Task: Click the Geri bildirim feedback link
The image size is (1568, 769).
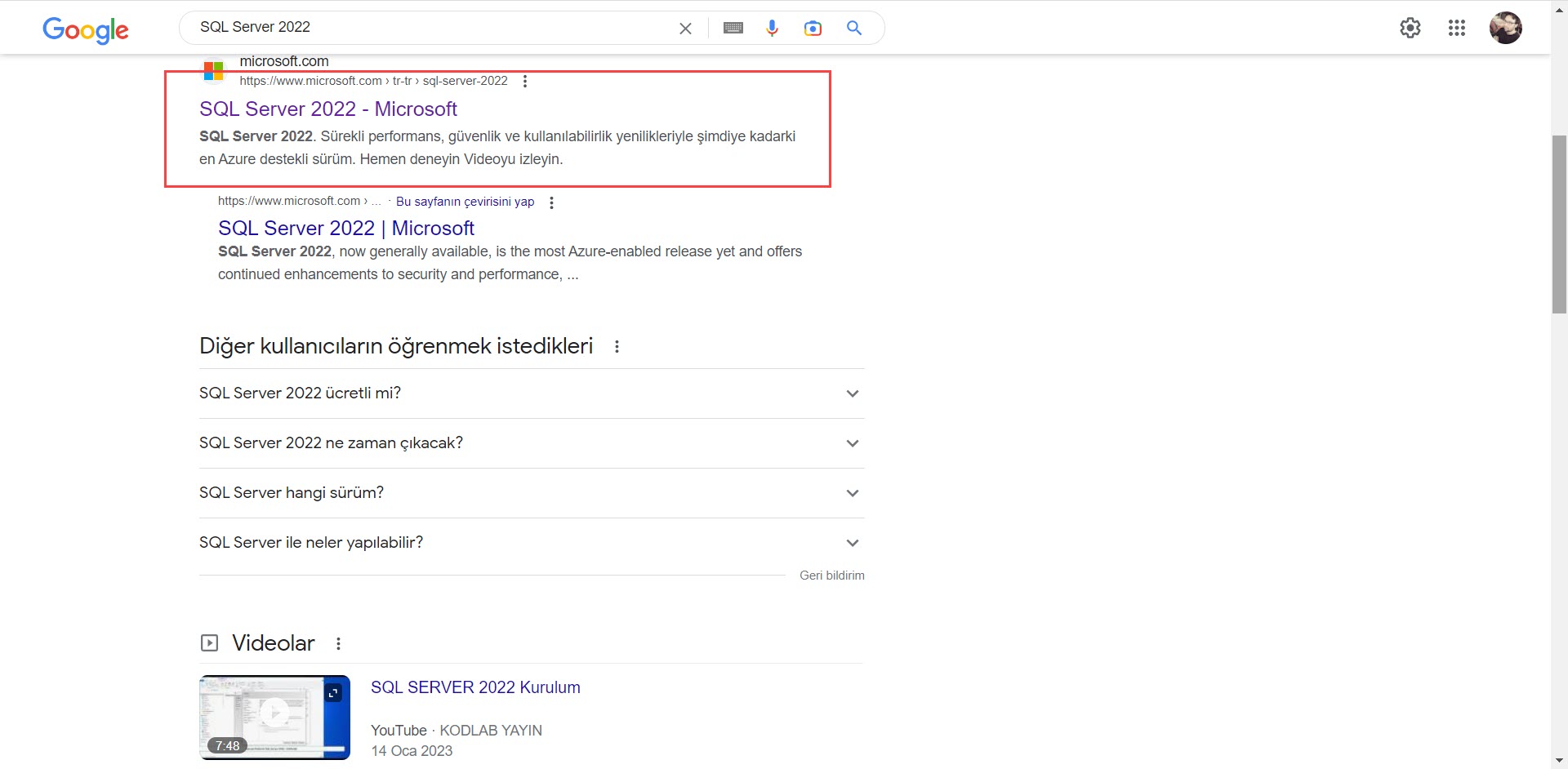Action: click(x=831, y=575)
